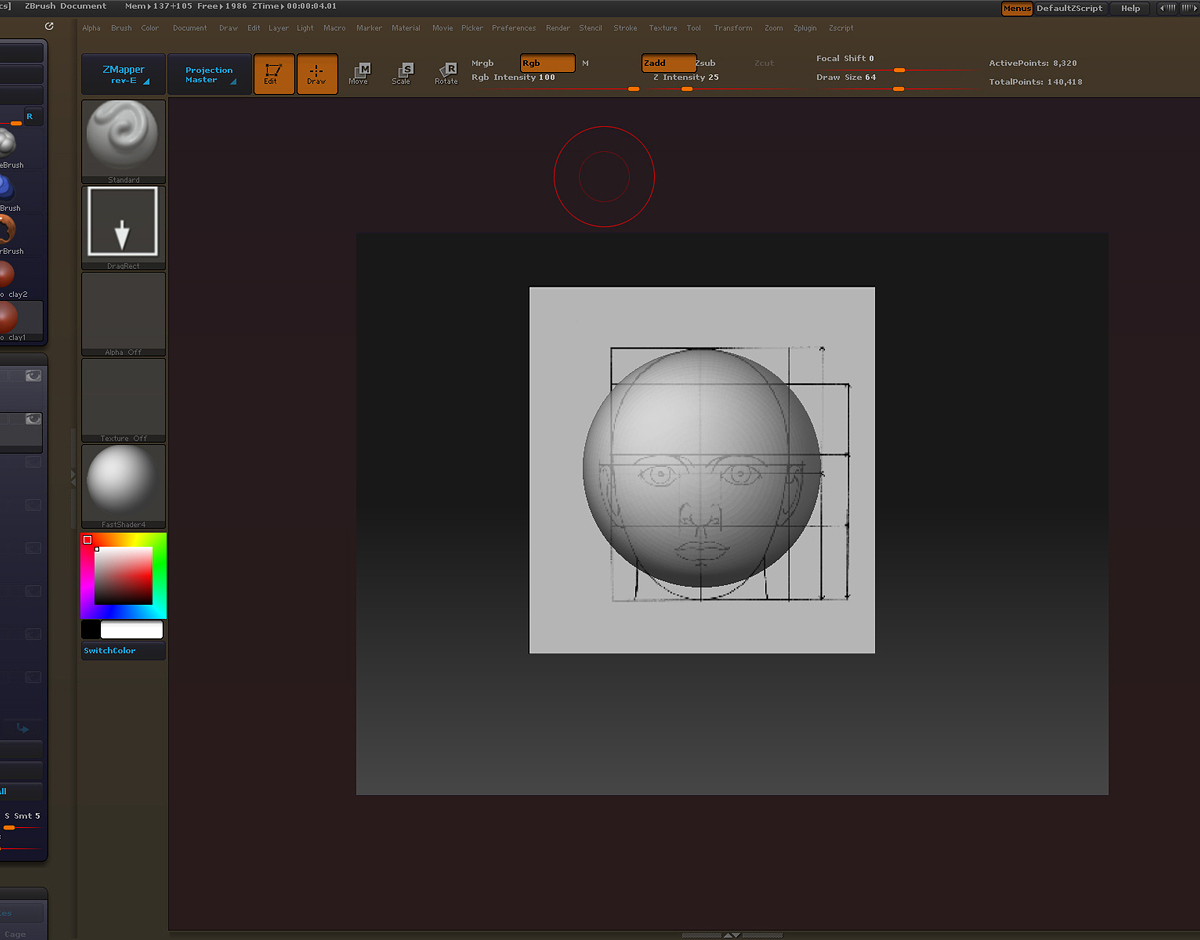Click the refresh icon above left tray
1200x940 pixels.
click(49, 26)
